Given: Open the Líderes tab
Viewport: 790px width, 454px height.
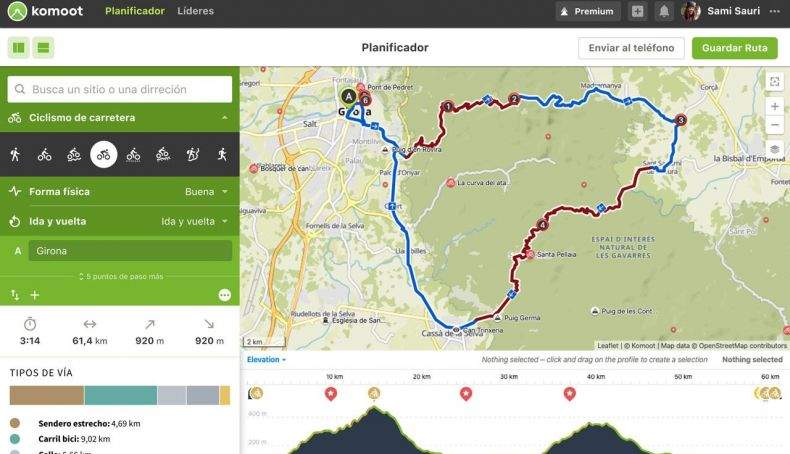Looking at the screenshot, I should tap(195, 11).
